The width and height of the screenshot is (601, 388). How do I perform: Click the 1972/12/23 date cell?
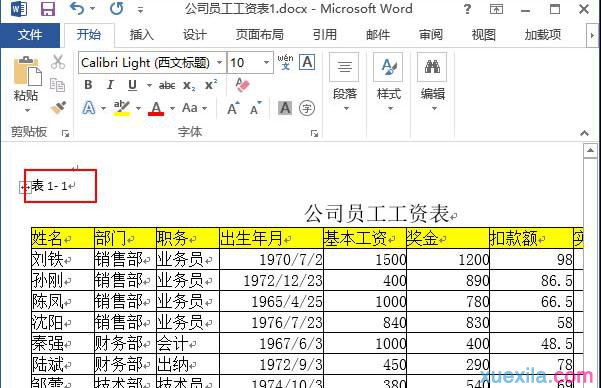point(271,280)
